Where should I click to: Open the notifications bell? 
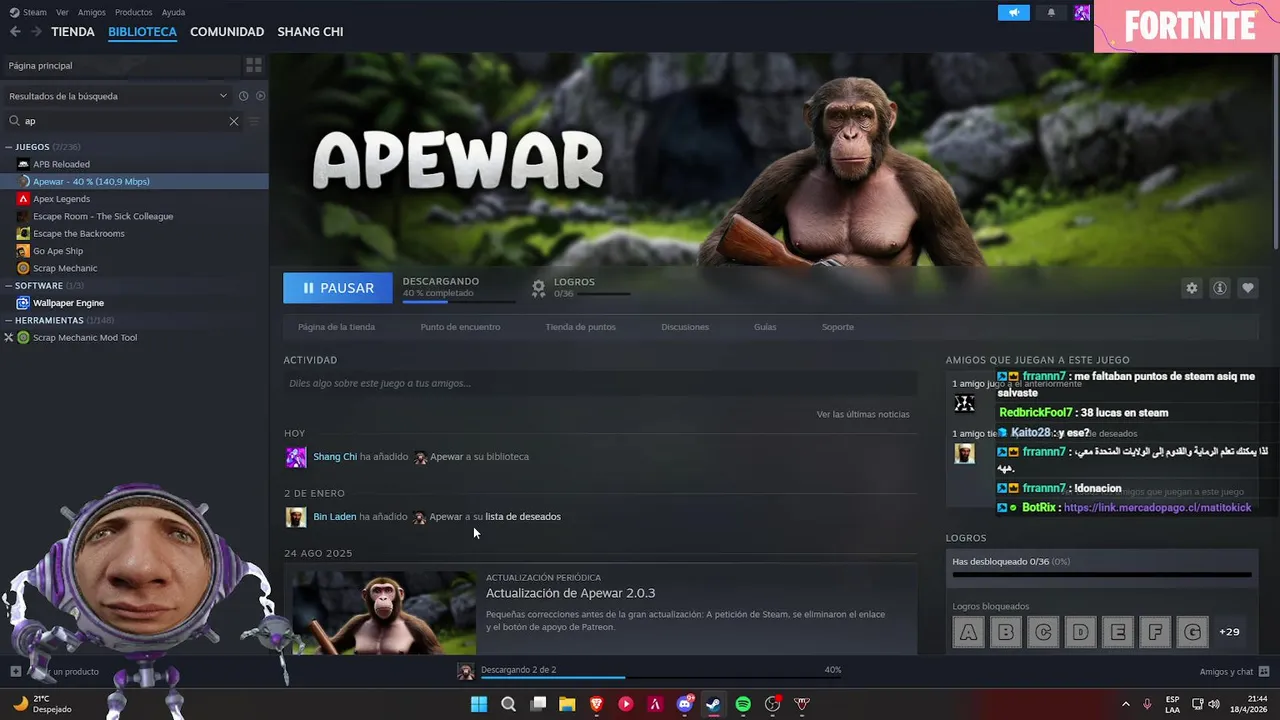pos(1051,13)
